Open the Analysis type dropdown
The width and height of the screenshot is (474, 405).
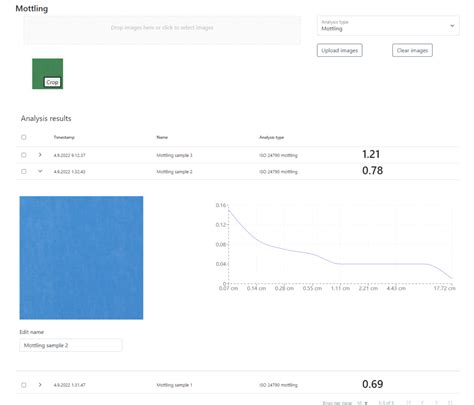[x=388, y=26]
